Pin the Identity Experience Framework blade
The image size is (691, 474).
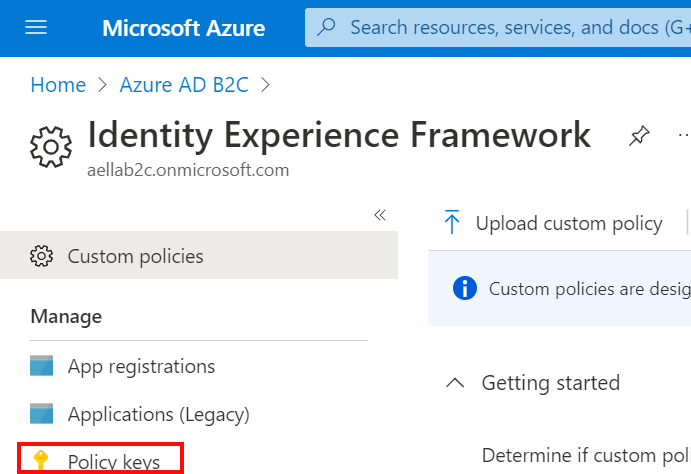(638, 138)
